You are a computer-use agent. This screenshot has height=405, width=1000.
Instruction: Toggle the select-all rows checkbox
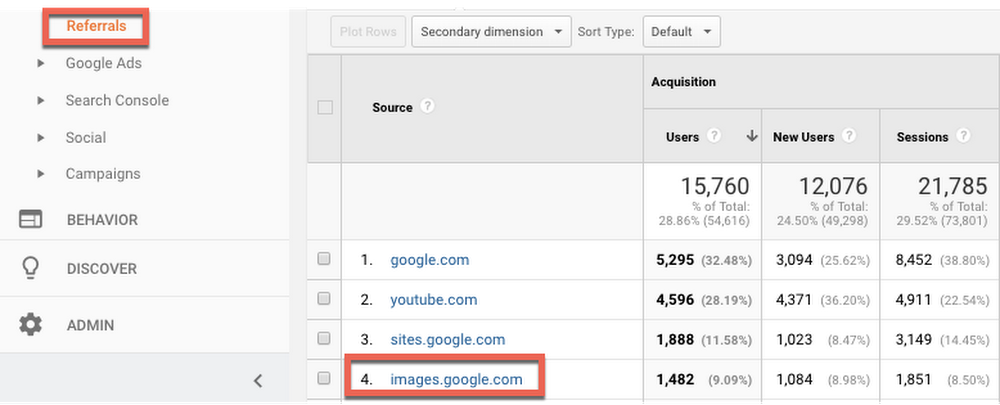[325, 108]
